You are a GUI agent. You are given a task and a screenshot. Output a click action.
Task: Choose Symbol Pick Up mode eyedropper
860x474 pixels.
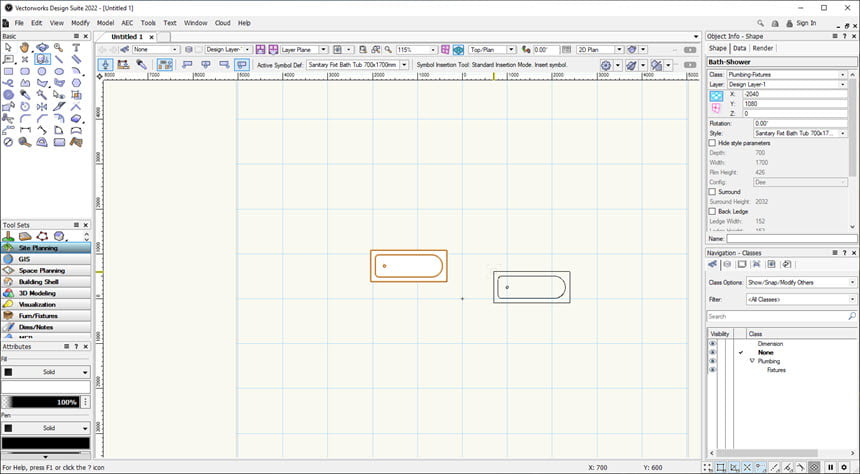pos(142,65)
